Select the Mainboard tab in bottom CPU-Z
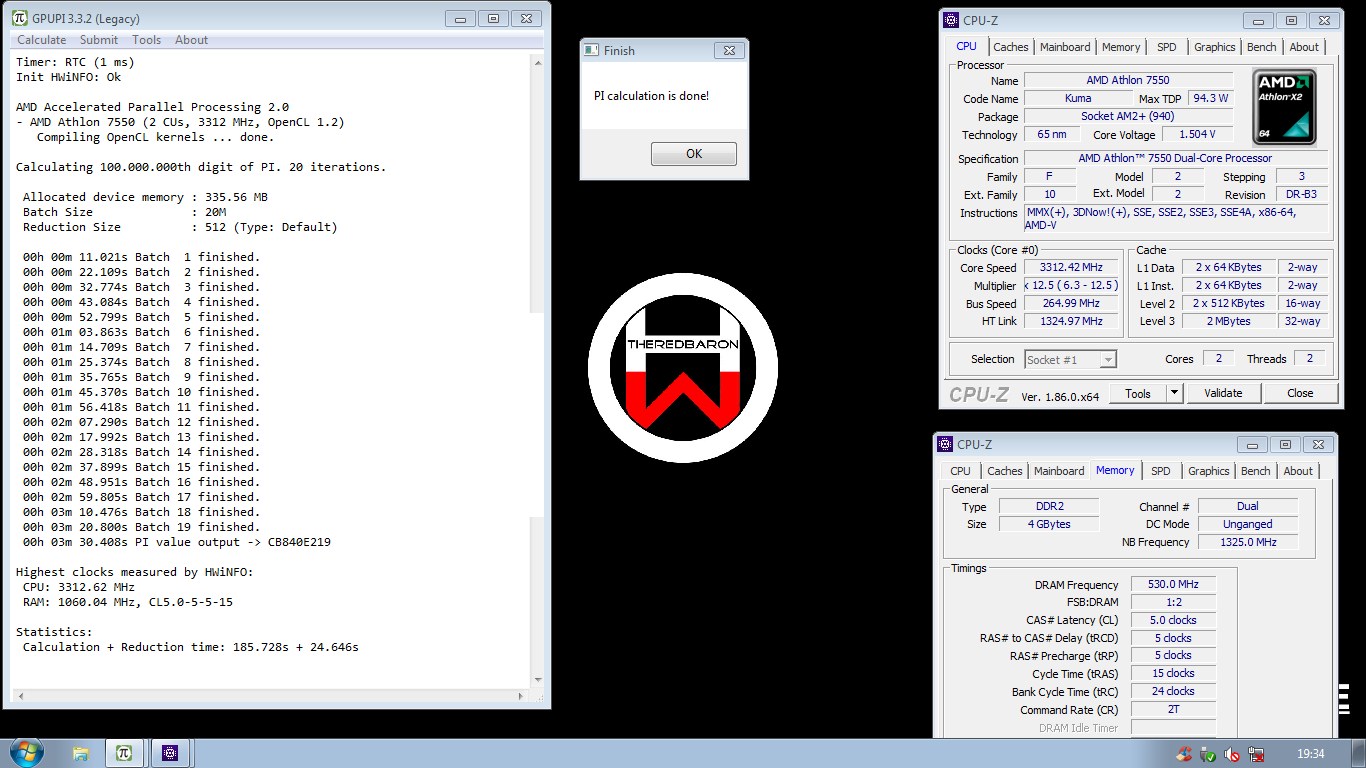 [x=1059, y=471]
